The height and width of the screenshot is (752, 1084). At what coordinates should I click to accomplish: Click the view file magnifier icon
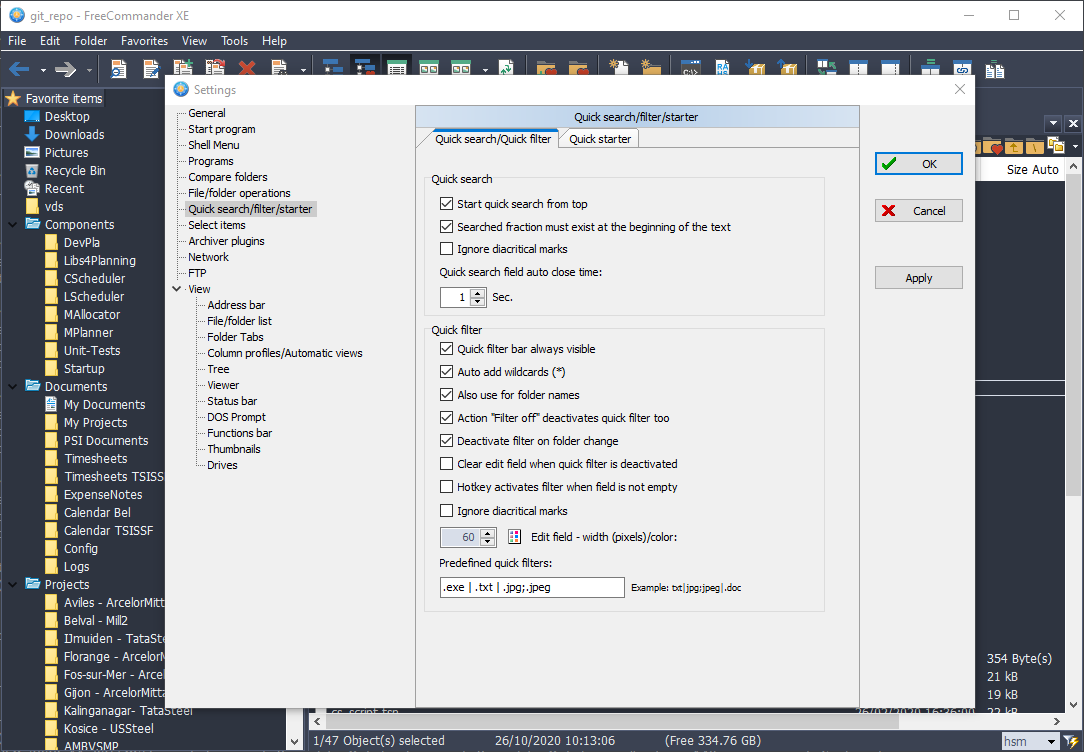pyautogui.click(x=119, y=69)
